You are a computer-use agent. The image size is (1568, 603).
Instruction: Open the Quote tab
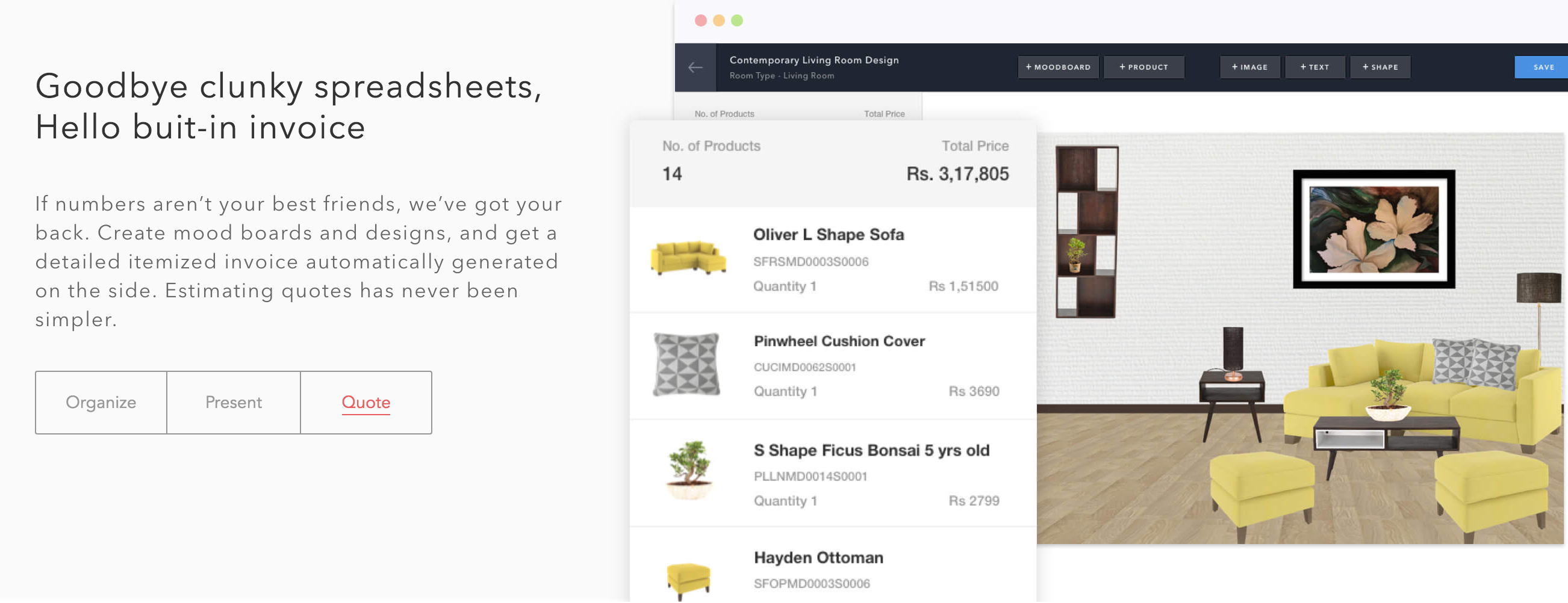pos(366,402)
